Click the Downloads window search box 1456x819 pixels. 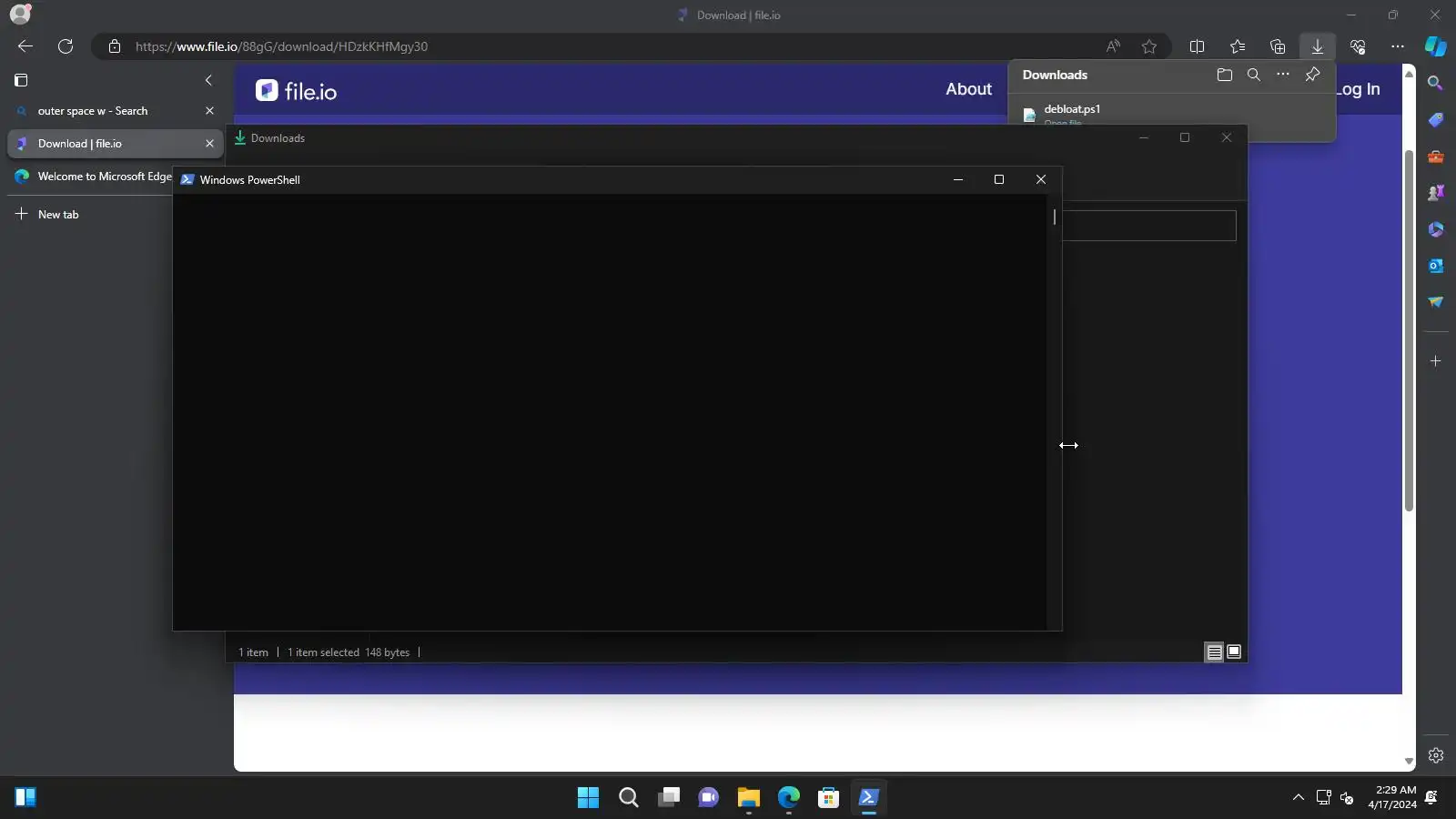[x=1149, y=226]
